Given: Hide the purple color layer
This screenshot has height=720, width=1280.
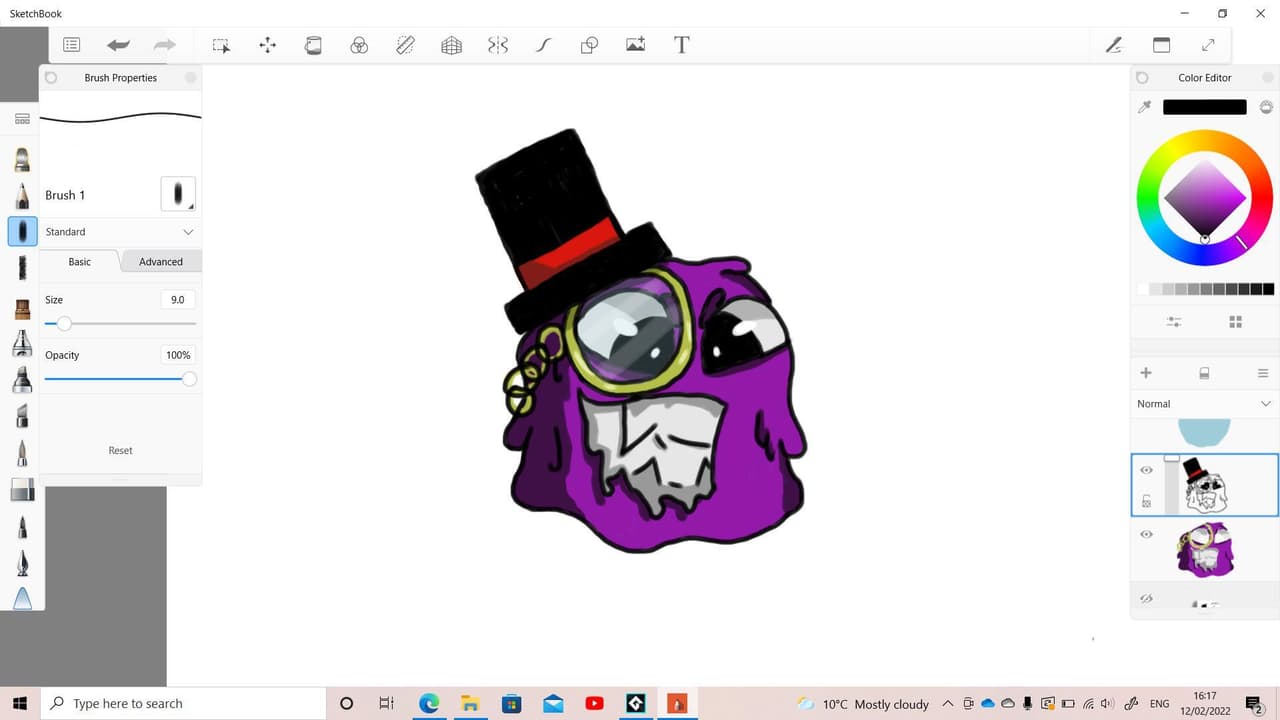Looking at the screenshot, I should tap(1146, 534).
